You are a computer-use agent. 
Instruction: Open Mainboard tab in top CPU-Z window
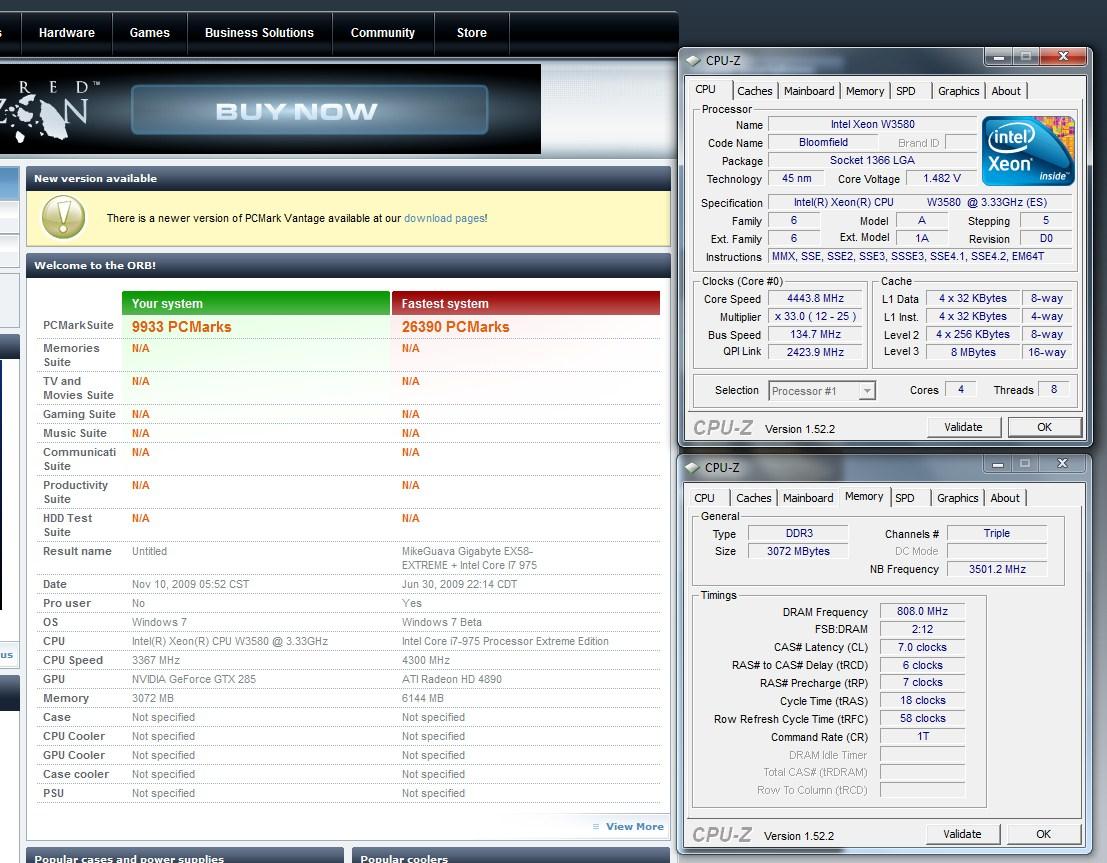[809, 91]
